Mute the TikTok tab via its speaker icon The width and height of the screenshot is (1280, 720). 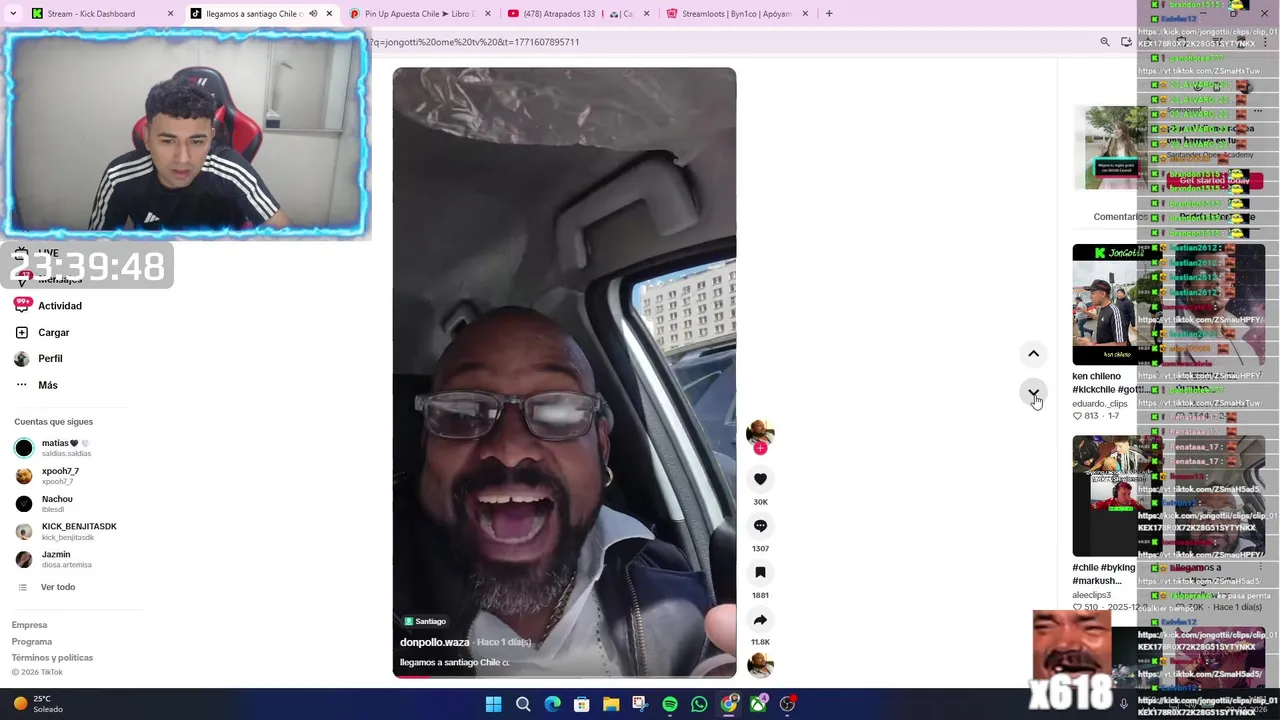click(313, 14)
